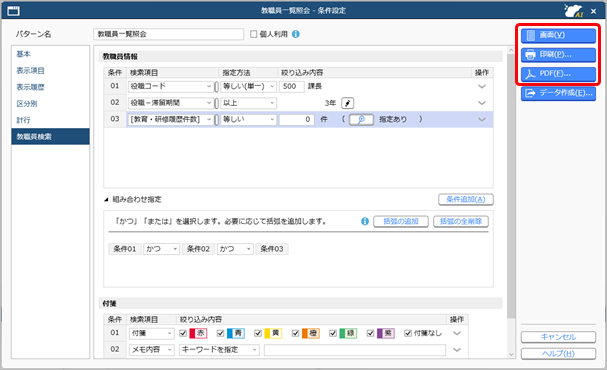Click the info icon beside 括弧の追加

(365, 221)
